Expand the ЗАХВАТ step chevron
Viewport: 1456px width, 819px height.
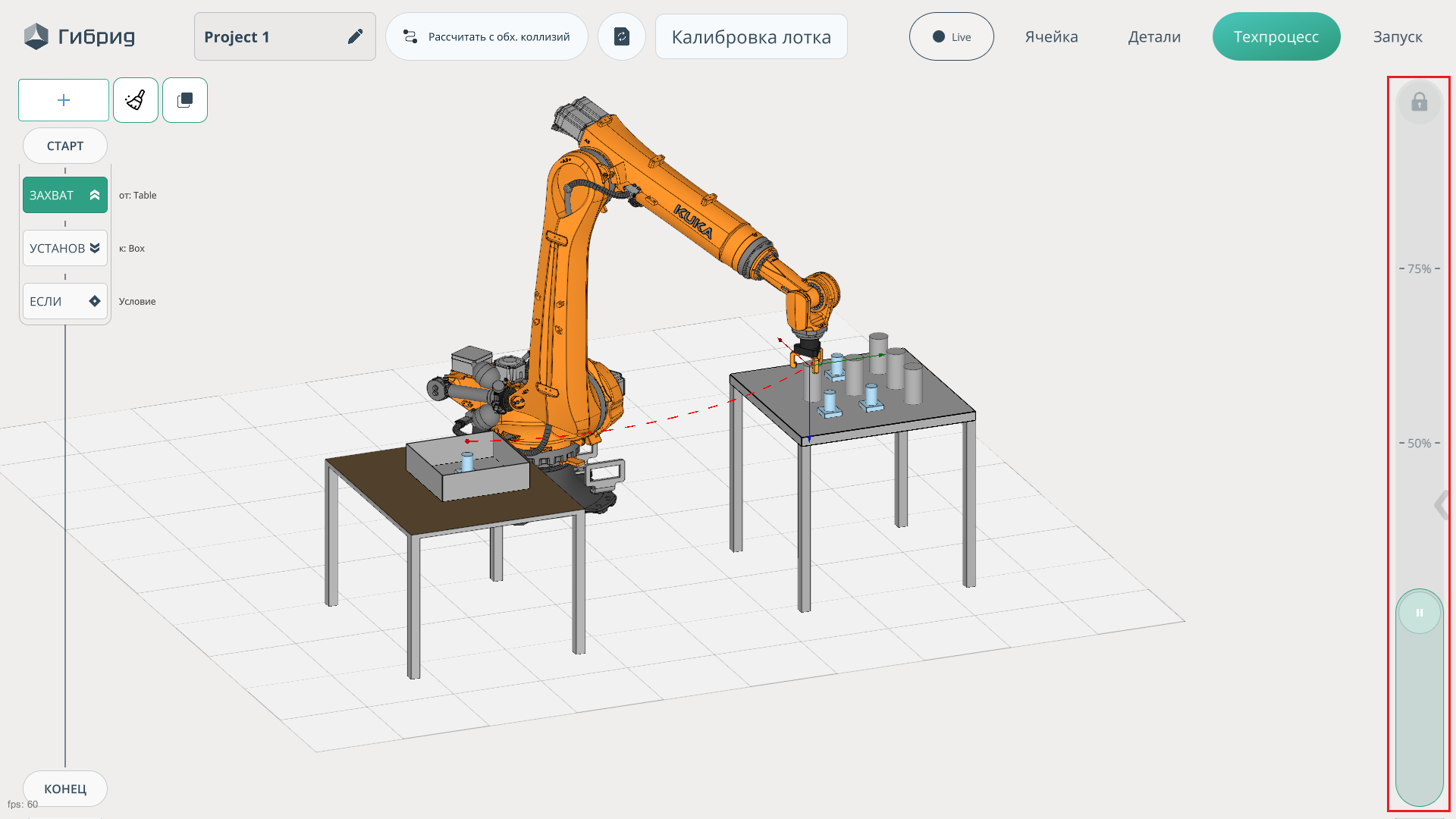(x=95, y=195)
